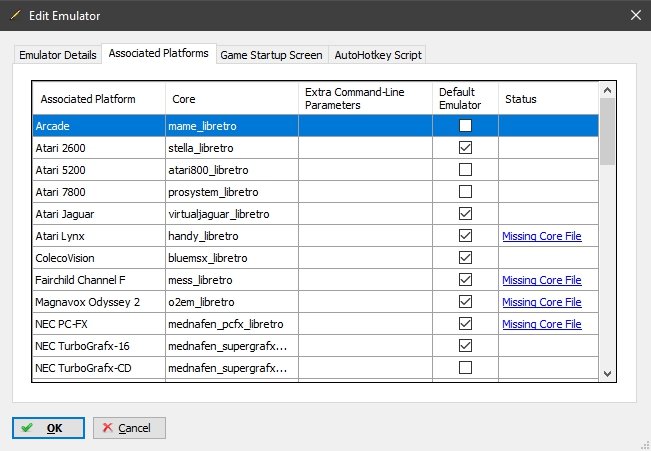
Task: Select the Atari 7800 platform cell
Action: pyautogui.click(x=99, y=192)
